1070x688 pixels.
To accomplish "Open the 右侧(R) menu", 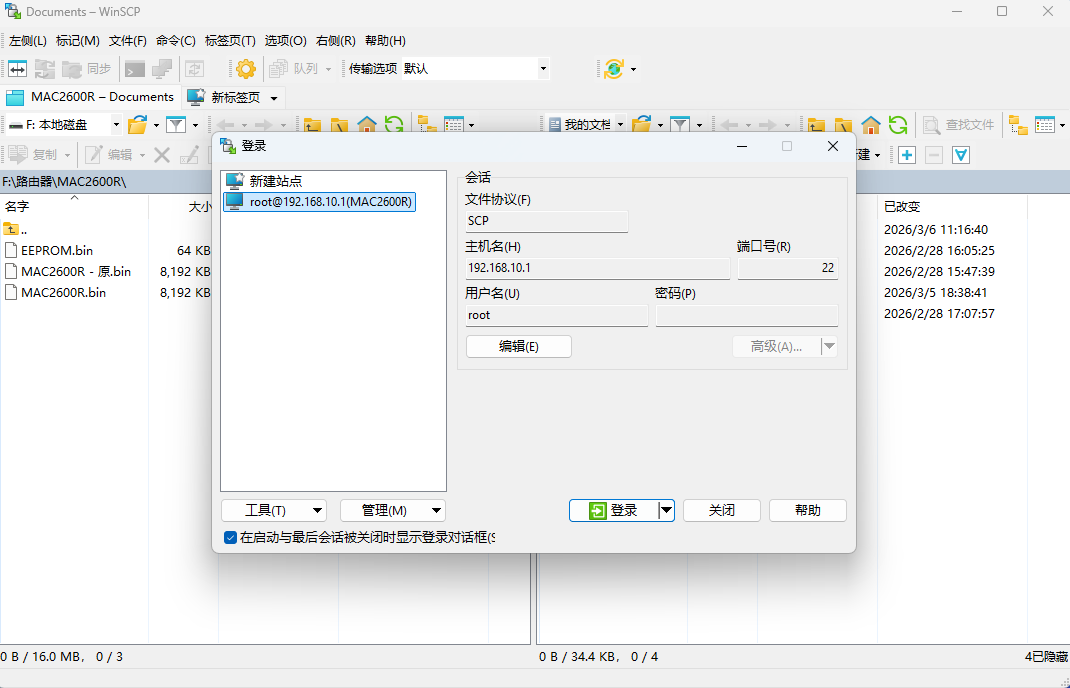I will [336, 40].
